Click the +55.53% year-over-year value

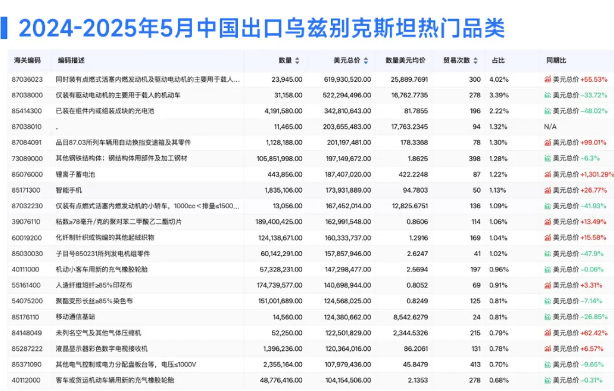point(594,79)
